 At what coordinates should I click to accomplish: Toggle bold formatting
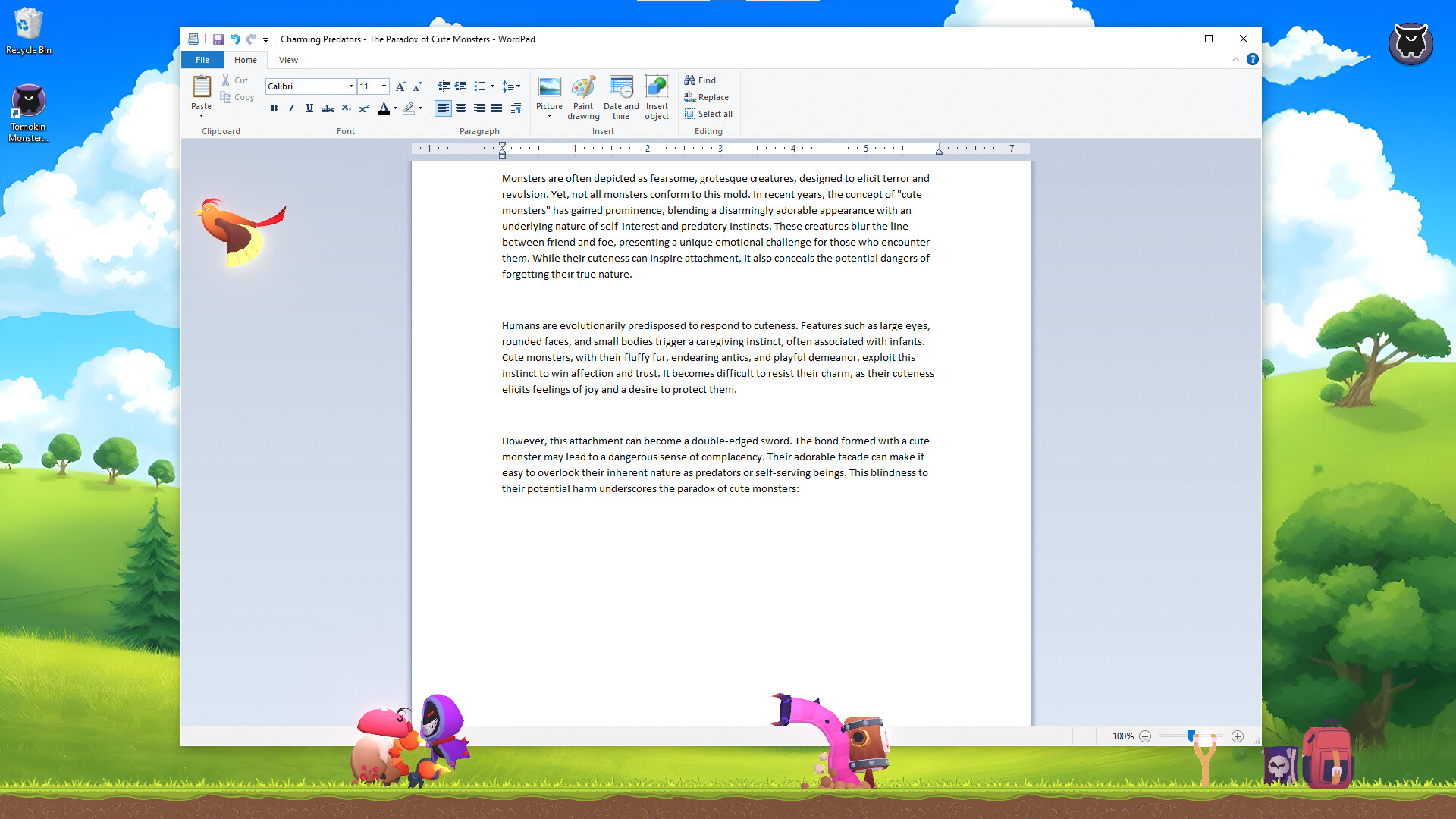point(274,108)
